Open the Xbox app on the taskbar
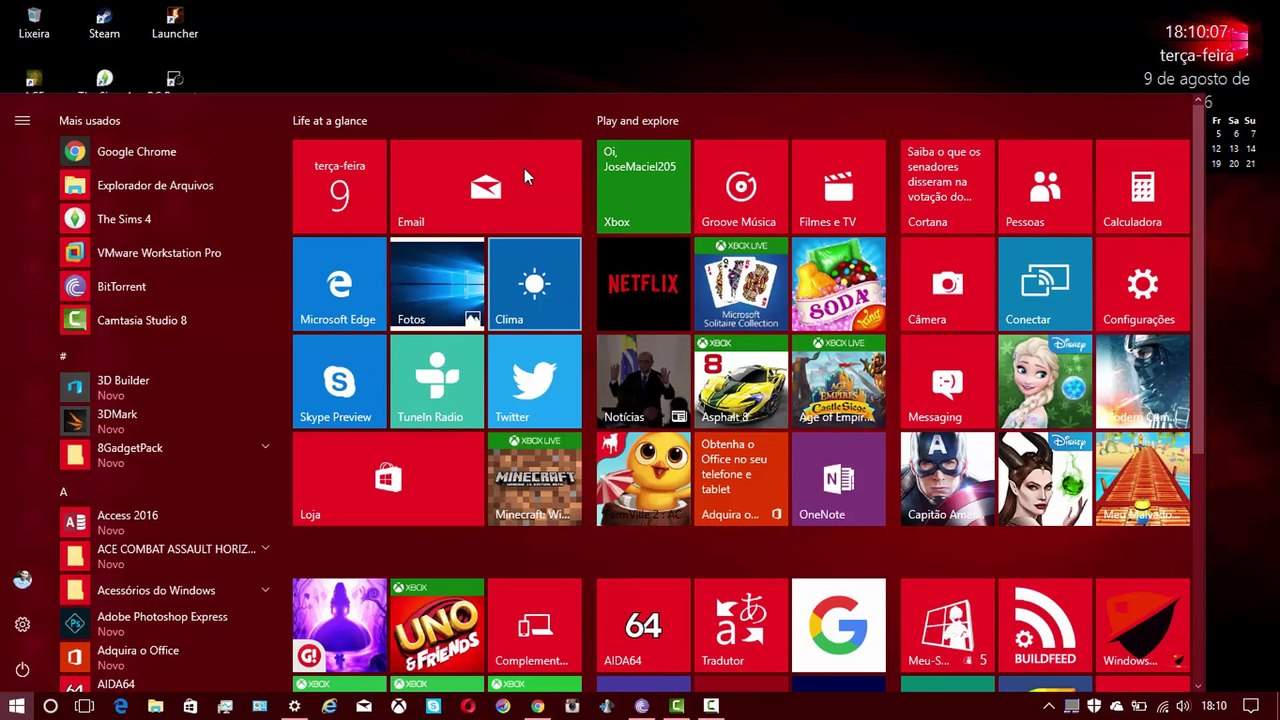Image resolution: width=1280 pixels, height=720 pixels. [x=398, y=706]
